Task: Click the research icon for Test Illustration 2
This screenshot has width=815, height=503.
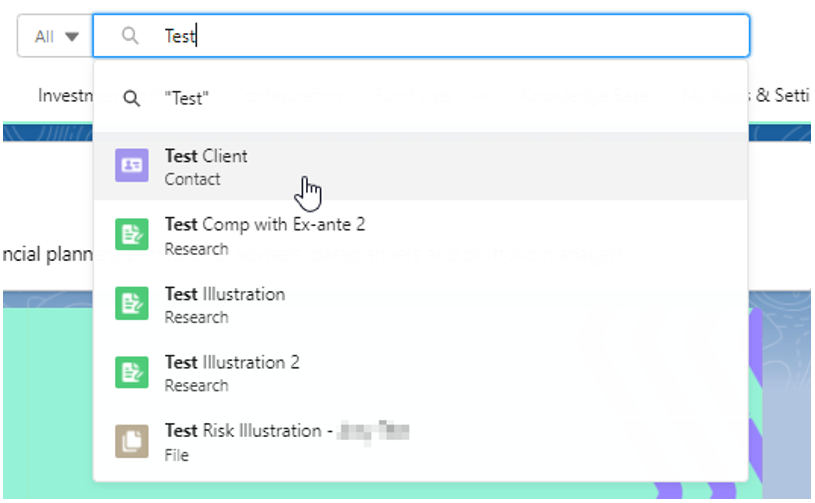Action: pyautogui.click(x=132, y=372)
